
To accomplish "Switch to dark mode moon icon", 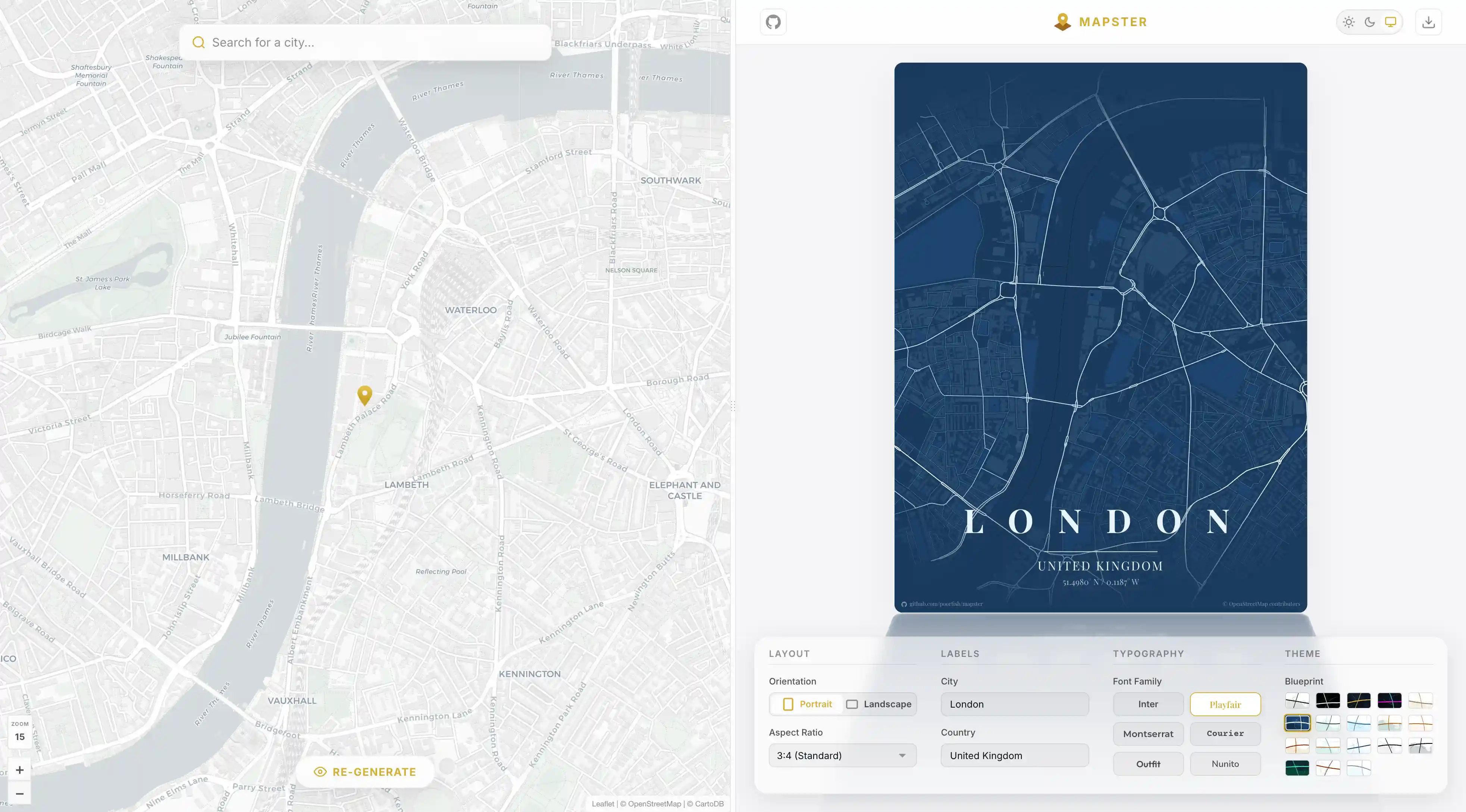I will coord(1369,22).
